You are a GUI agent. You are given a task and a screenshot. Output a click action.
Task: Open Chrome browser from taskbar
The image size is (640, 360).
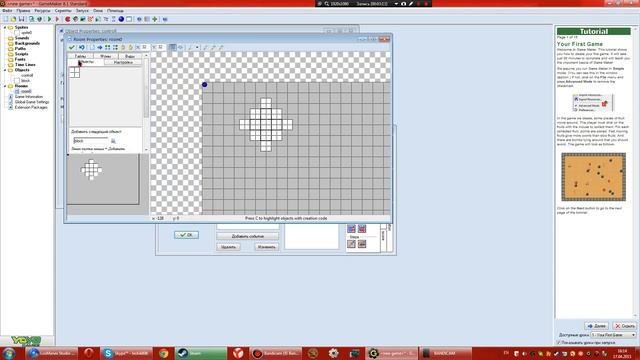tap(163, 353)
